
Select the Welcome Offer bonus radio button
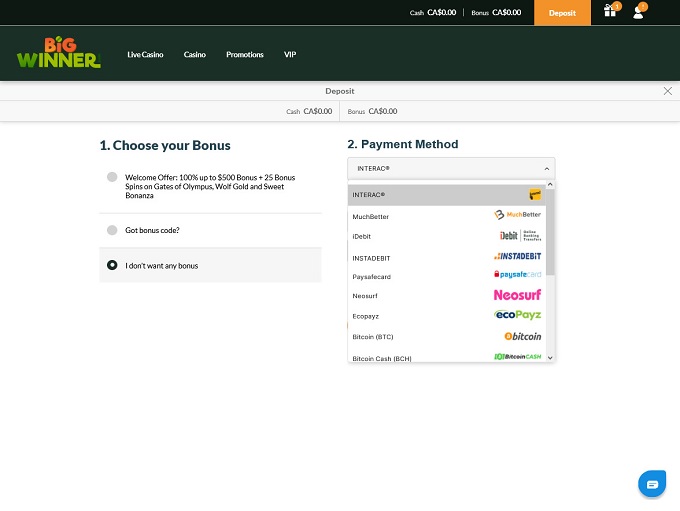(112, 177)
